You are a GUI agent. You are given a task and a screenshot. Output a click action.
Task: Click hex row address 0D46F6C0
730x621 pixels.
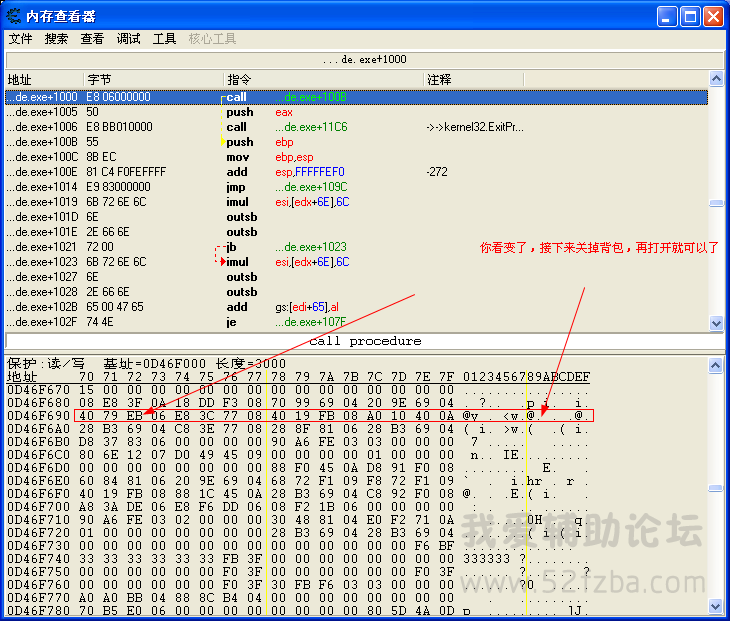38,455
